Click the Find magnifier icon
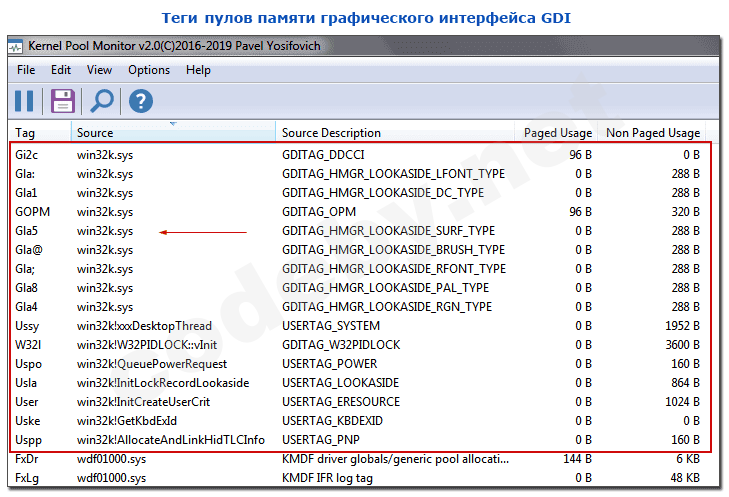The height and width of the screenshot is (497, 729). coord(102,100)
